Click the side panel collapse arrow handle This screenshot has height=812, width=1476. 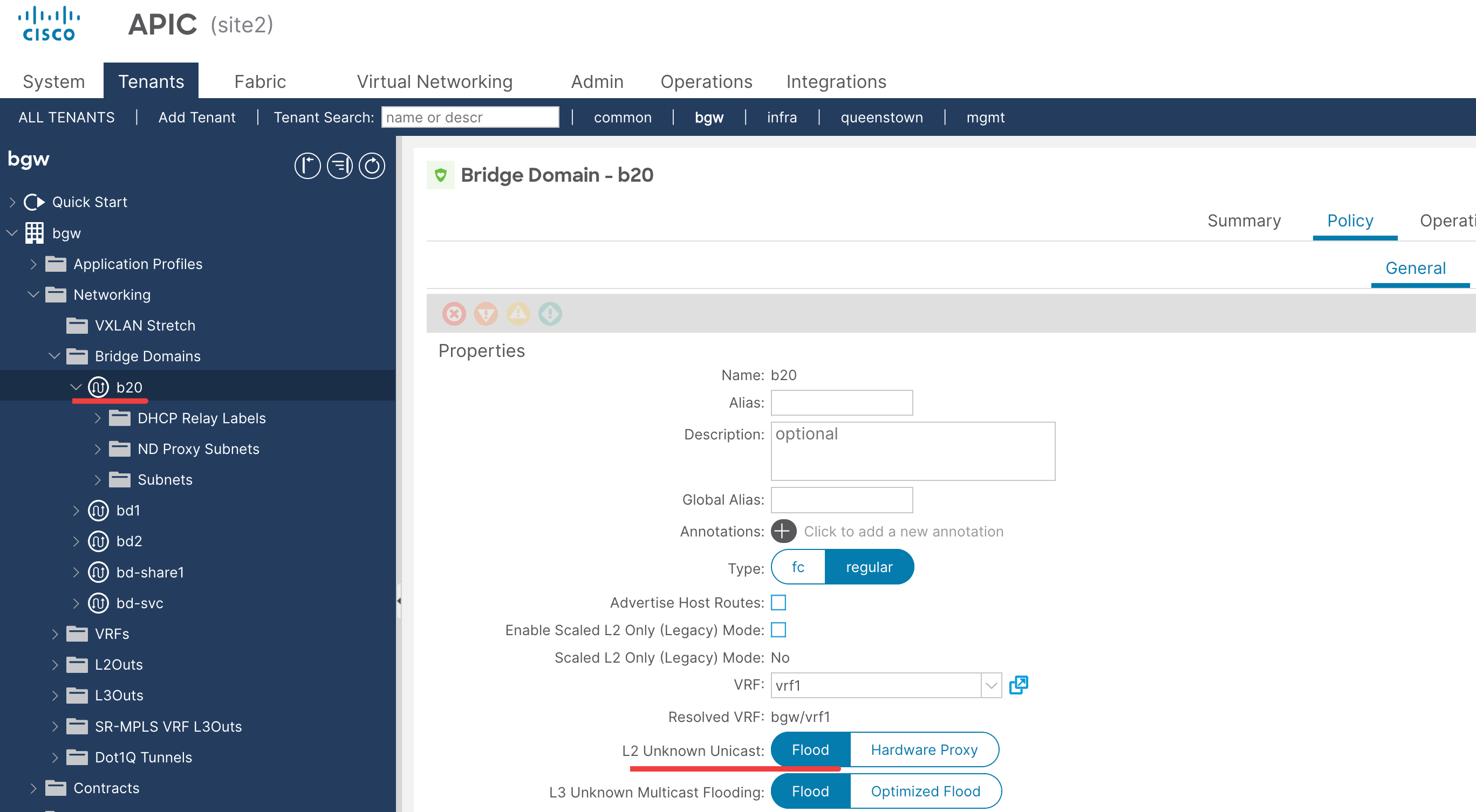click(x=399, y=601)
